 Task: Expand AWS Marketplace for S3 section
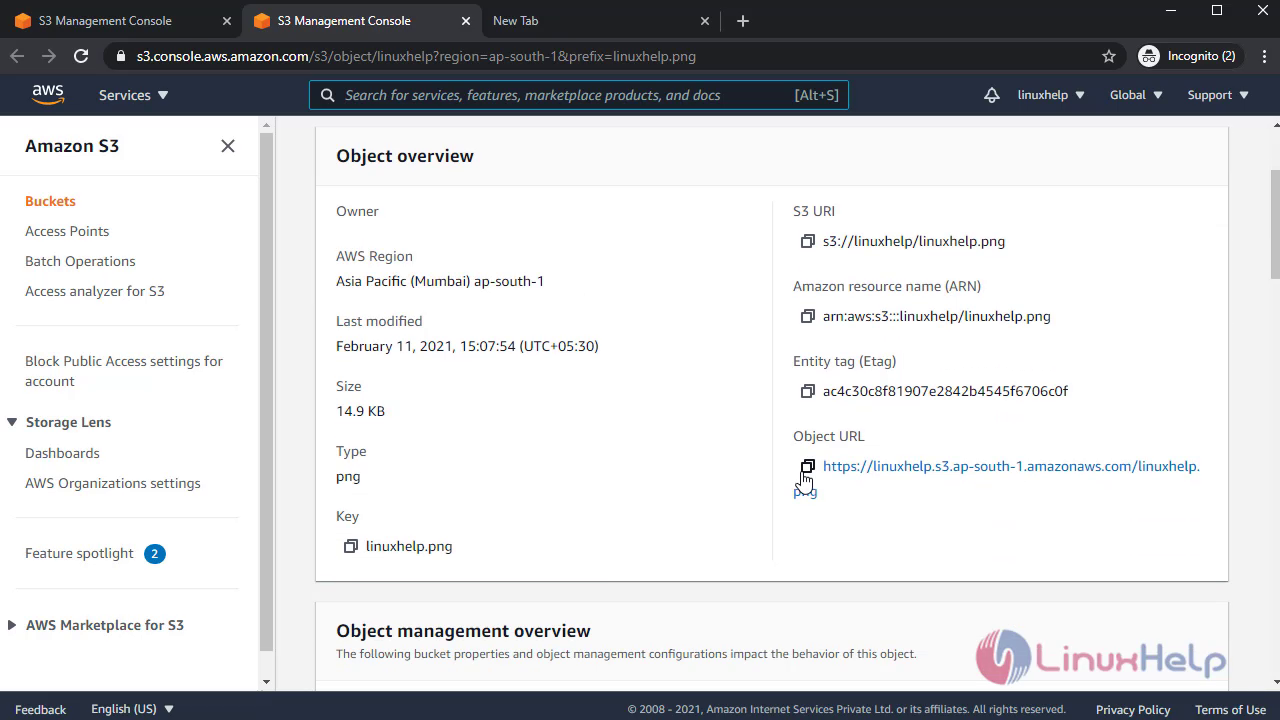tap(12, 625)
